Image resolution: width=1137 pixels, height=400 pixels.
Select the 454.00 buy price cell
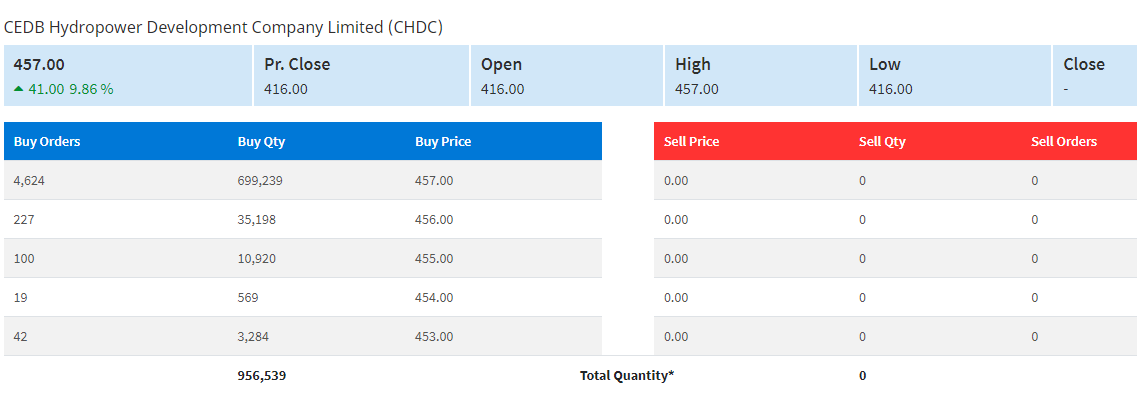click(x=434, y=298)
